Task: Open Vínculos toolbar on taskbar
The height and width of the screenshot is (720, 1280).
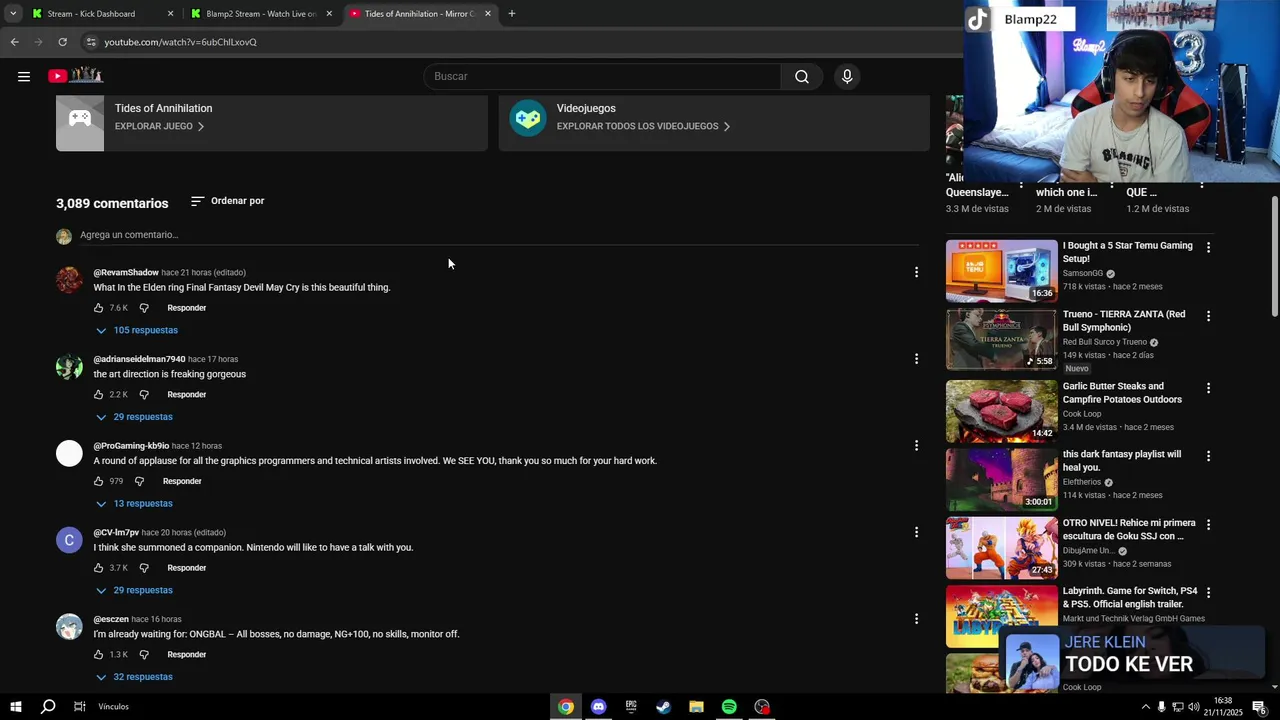Action: pos(113,707)
